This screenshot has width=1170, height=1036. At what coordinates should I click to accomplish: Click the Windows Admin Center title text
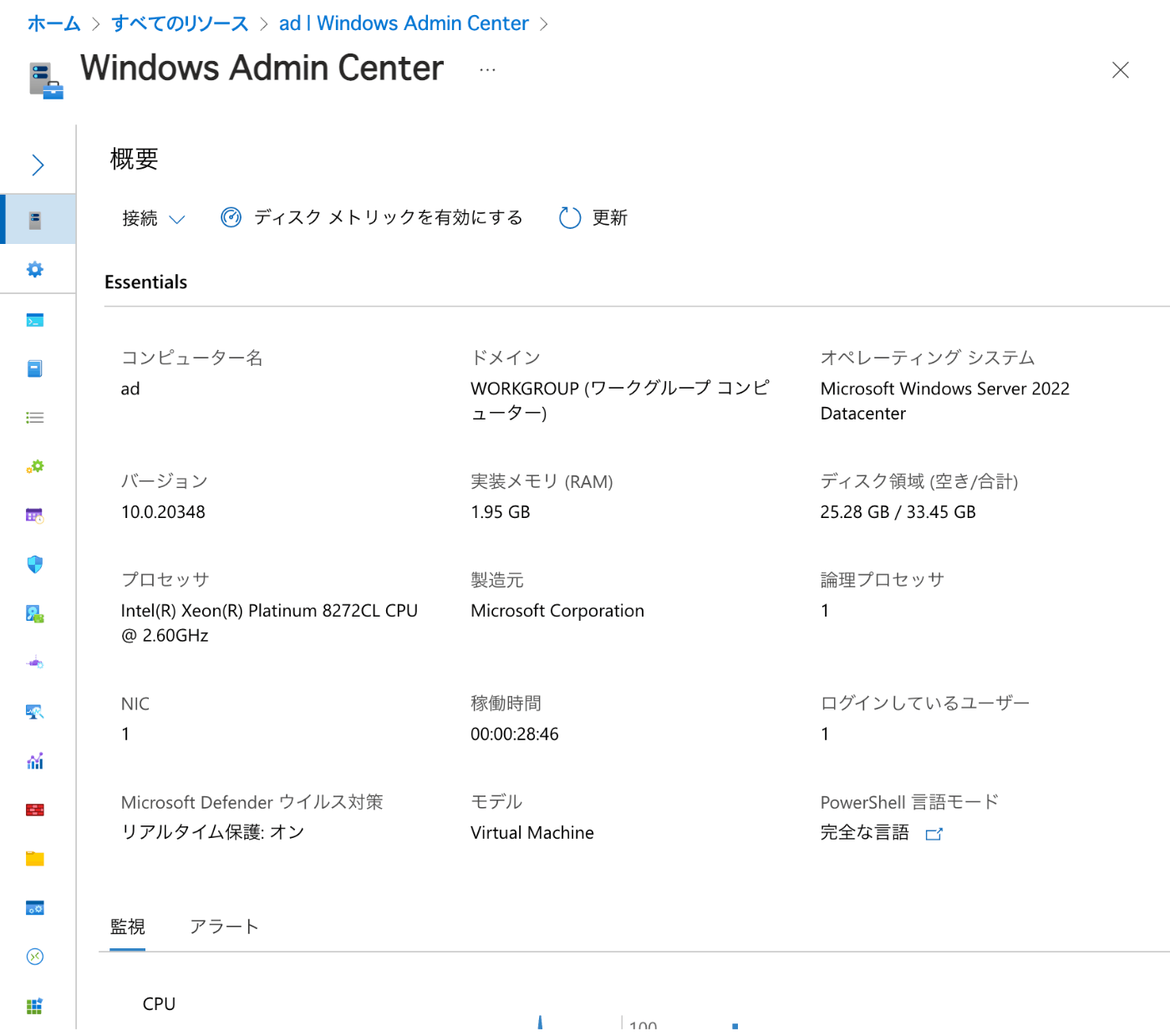(x=262, y=69)
